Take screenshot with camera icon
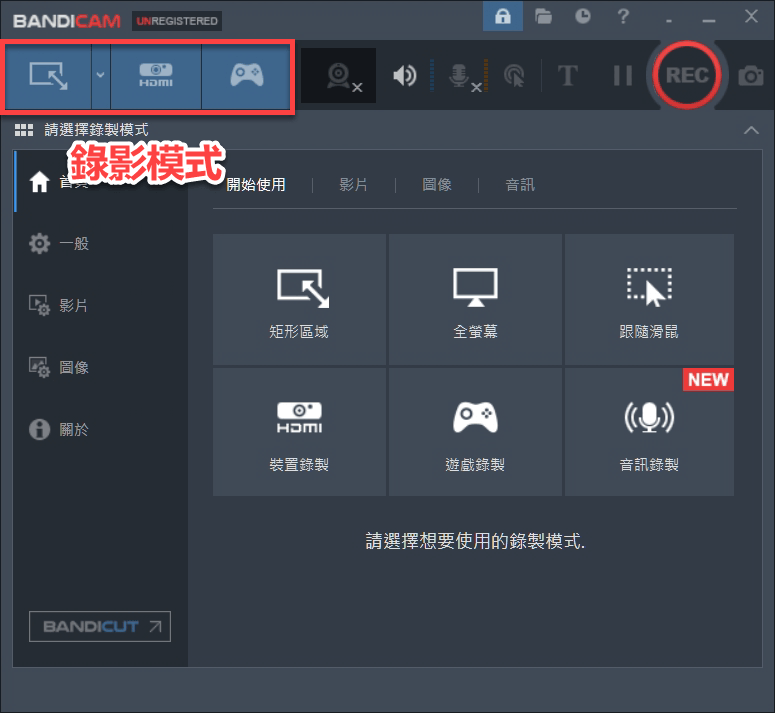The width and height of the screenshot is (775, 713). click(x=750, y=76)
